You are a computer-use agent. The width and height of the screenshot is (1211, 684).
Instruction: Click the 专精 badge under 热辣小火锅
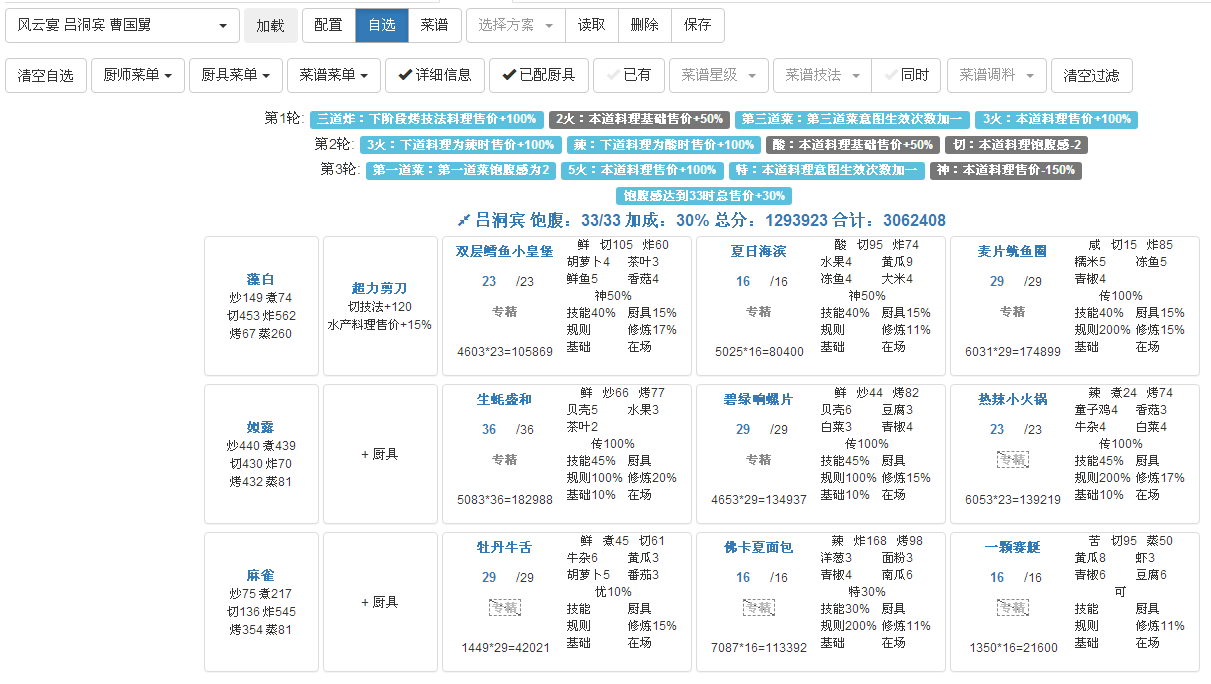click(x=1012, y=459)
